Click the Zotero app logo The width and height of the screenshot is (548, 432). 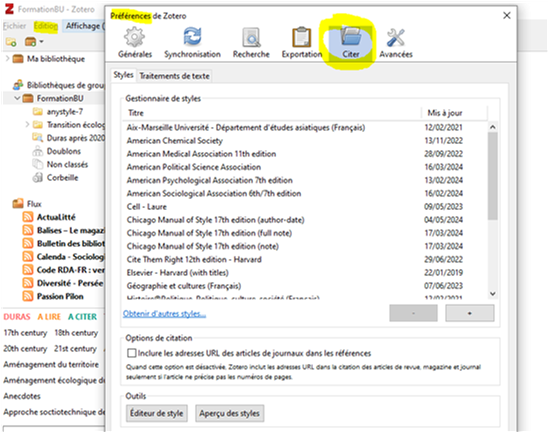tap(9, 9)
